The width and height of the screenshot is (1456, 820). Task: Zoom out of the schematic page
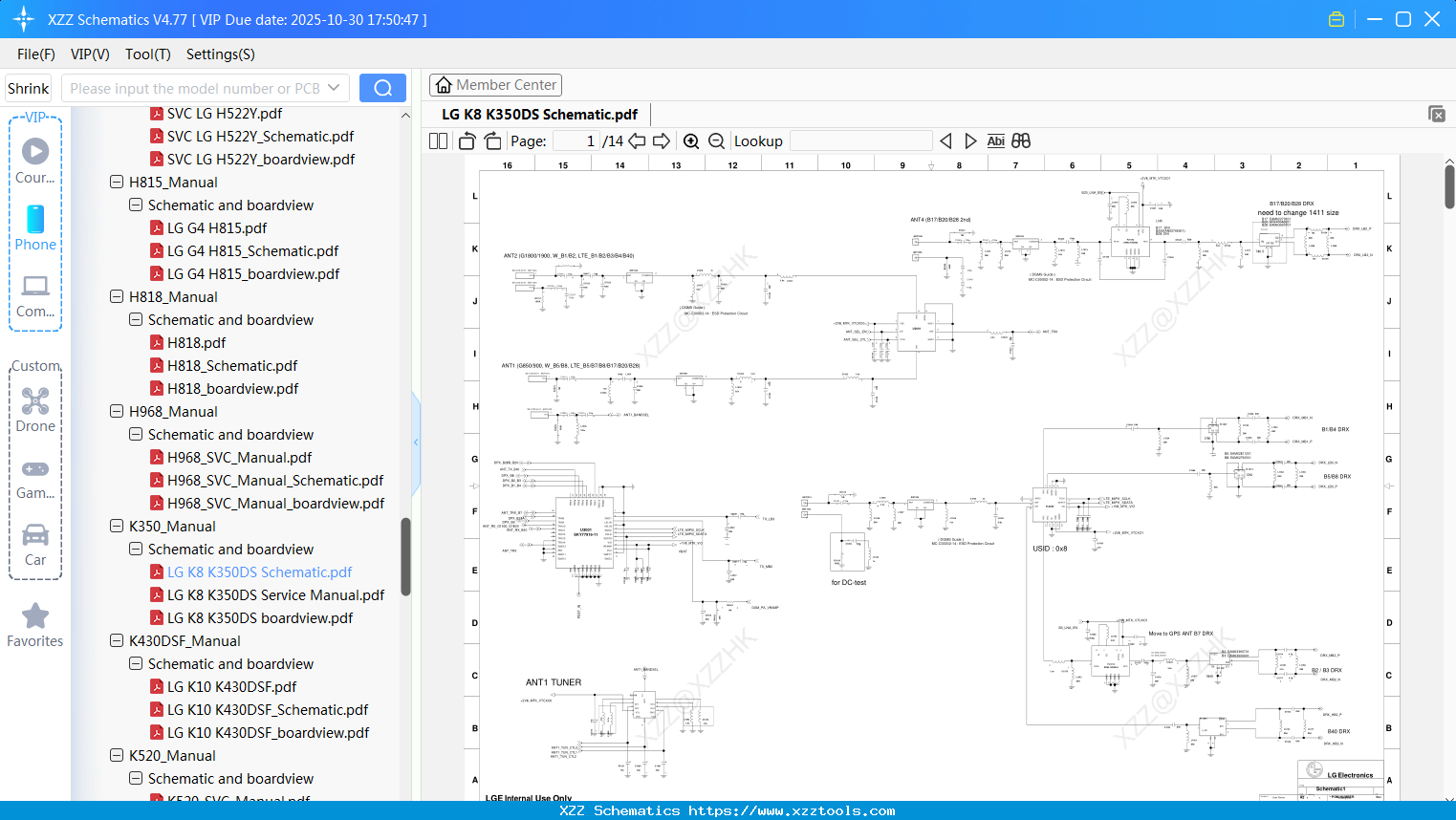[x=716, y=140]
